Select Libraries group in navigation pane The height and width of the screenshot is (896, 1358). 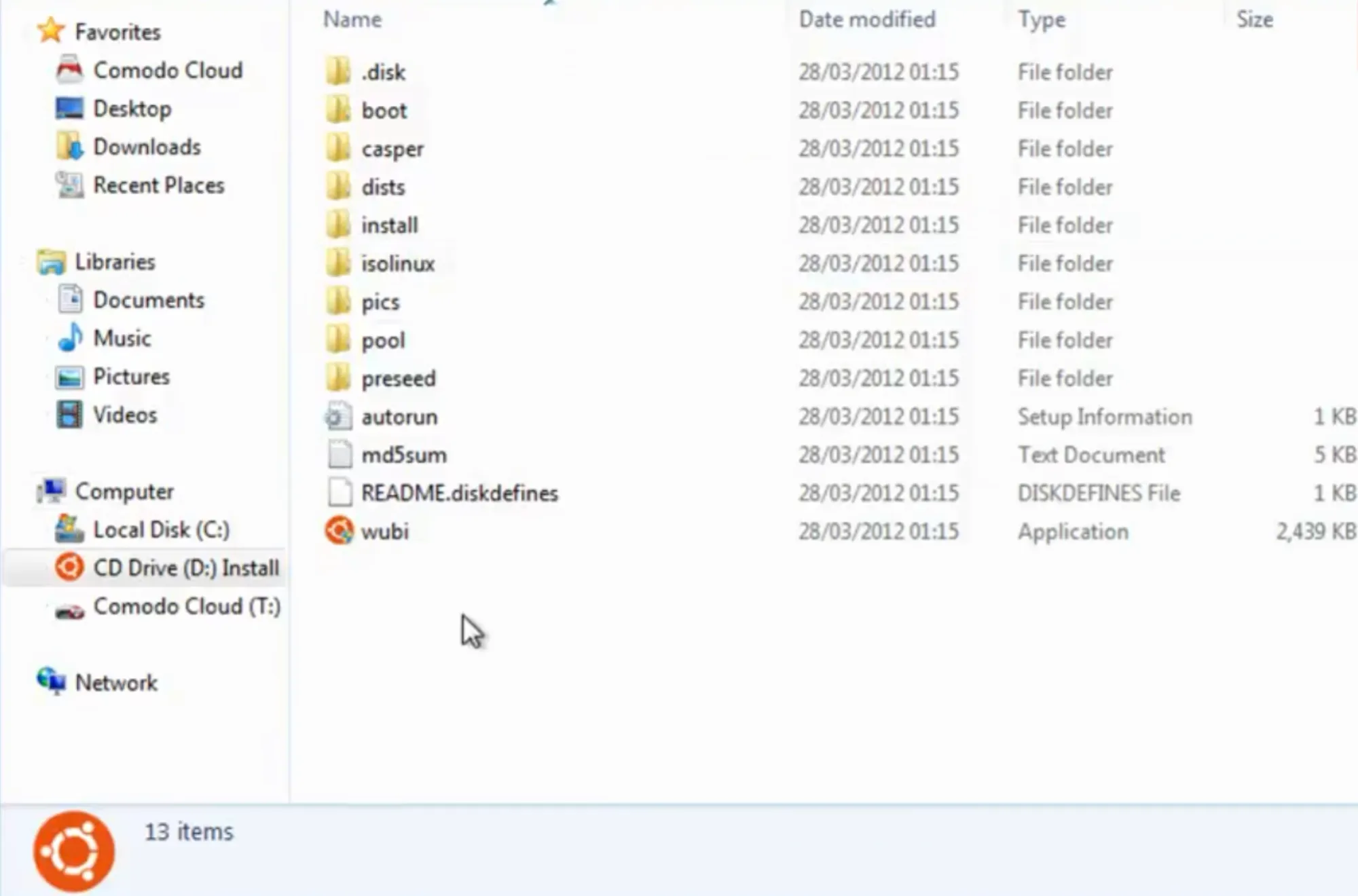click(115, 262)
